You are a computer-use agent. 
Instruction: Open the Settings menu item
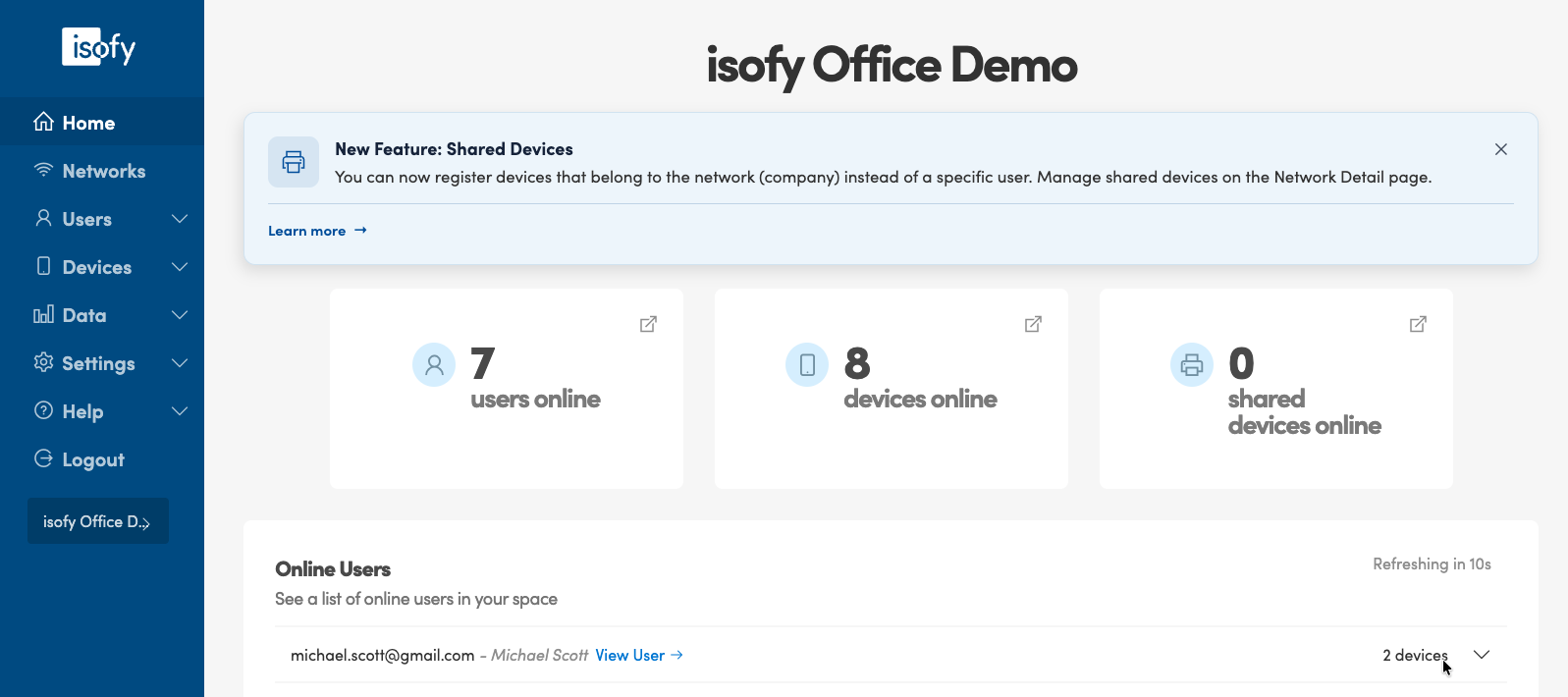point(102,362)
